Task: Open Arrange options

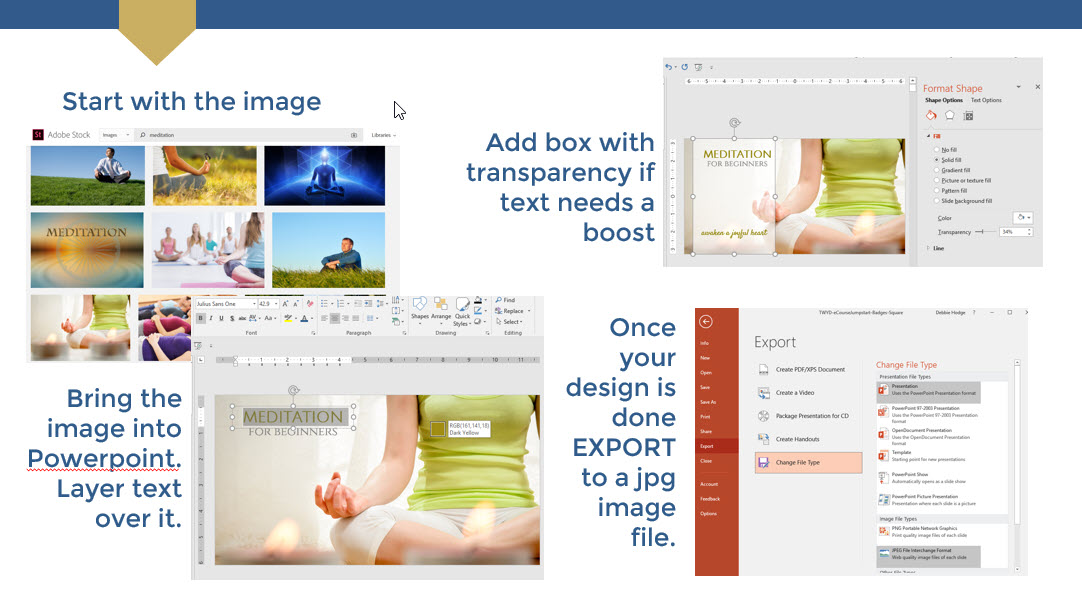Action: click(441, 311)
